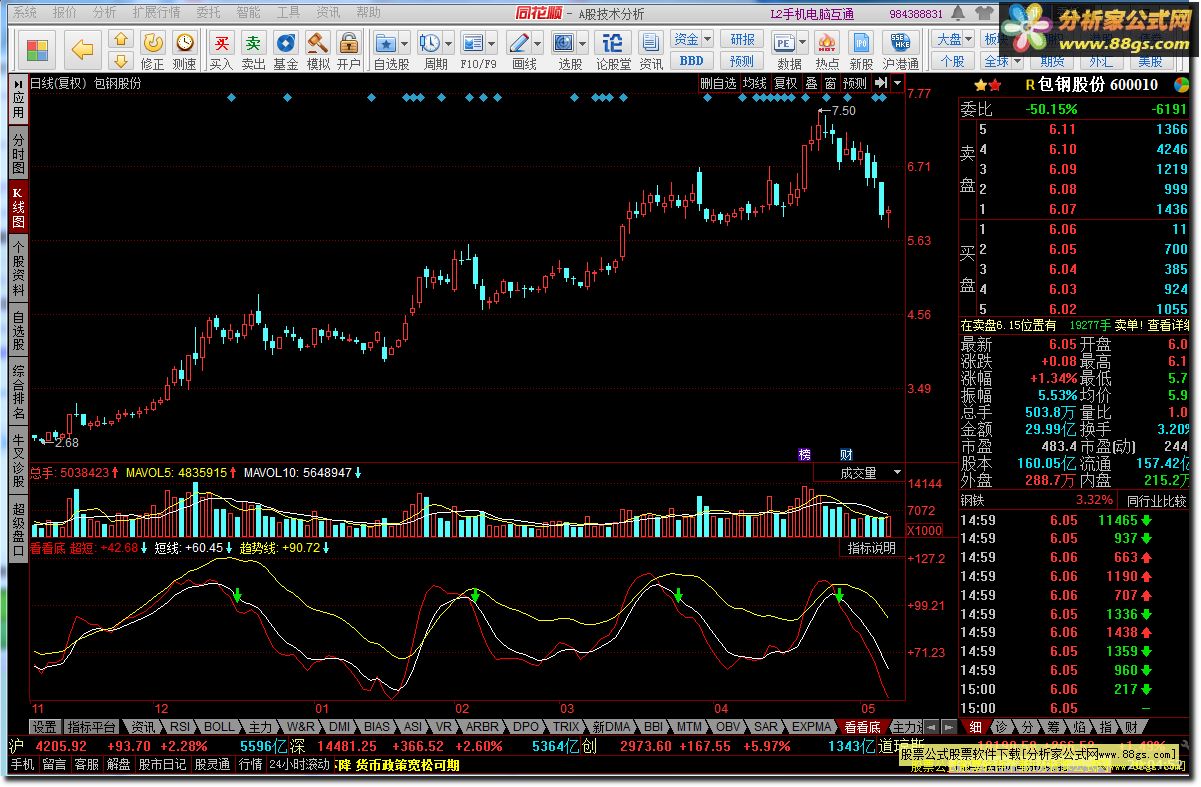
Task: Click the T-shirt skin icon in title bar
Action: 984,14
